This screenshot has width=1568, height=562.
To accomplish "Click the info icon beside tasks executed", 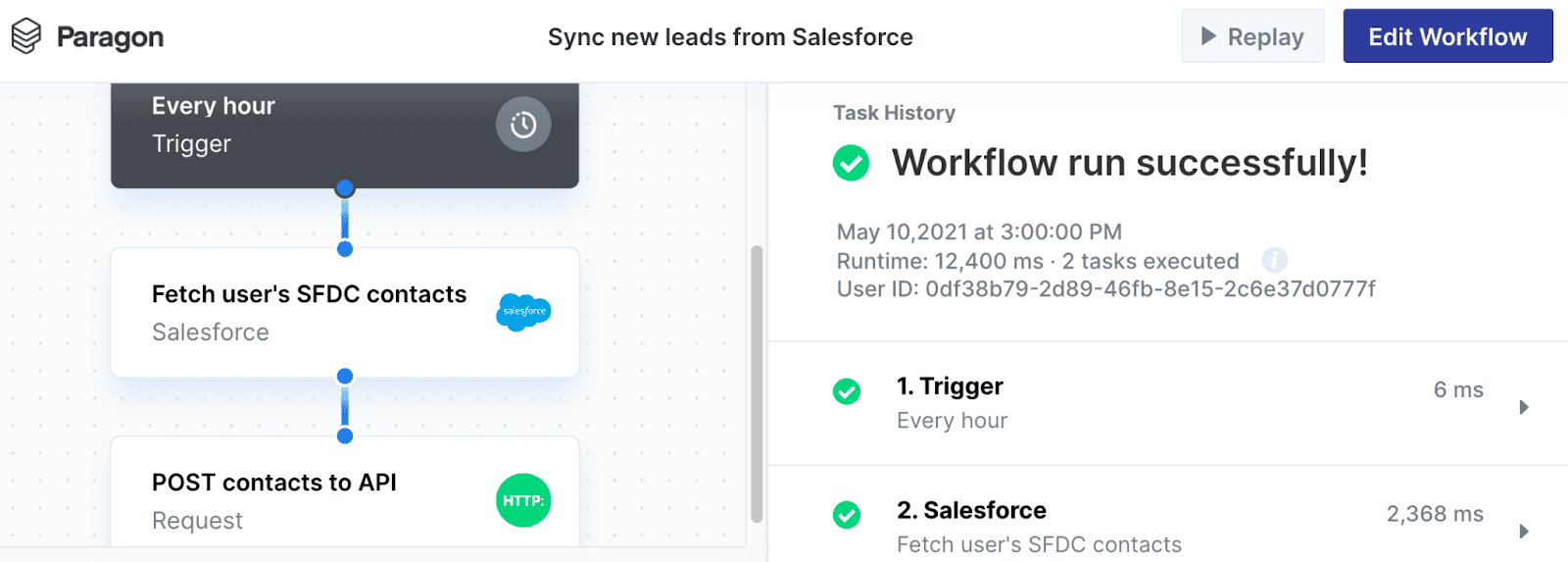I will [1274, 261].
